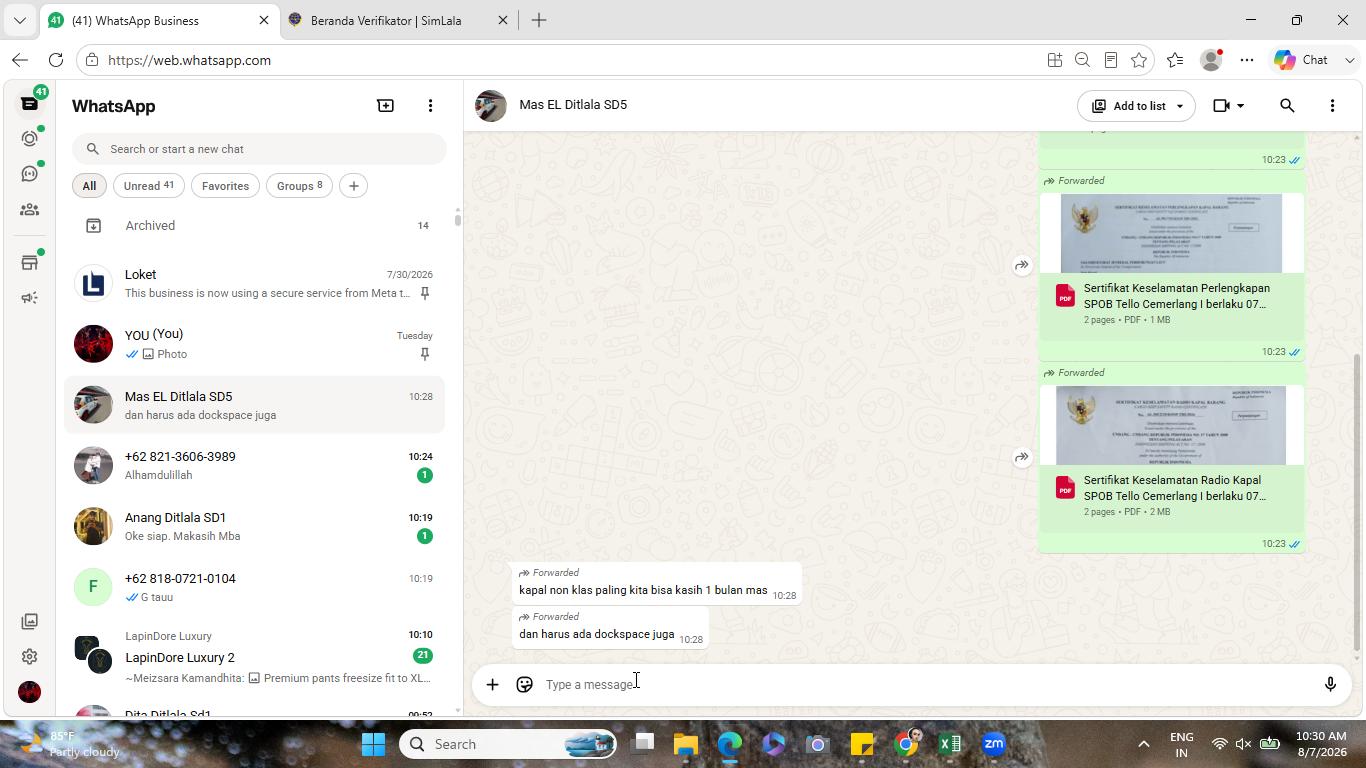
Task: Forward the Radio Kapal certificate PDF
Action: [x=1021, y=457]
